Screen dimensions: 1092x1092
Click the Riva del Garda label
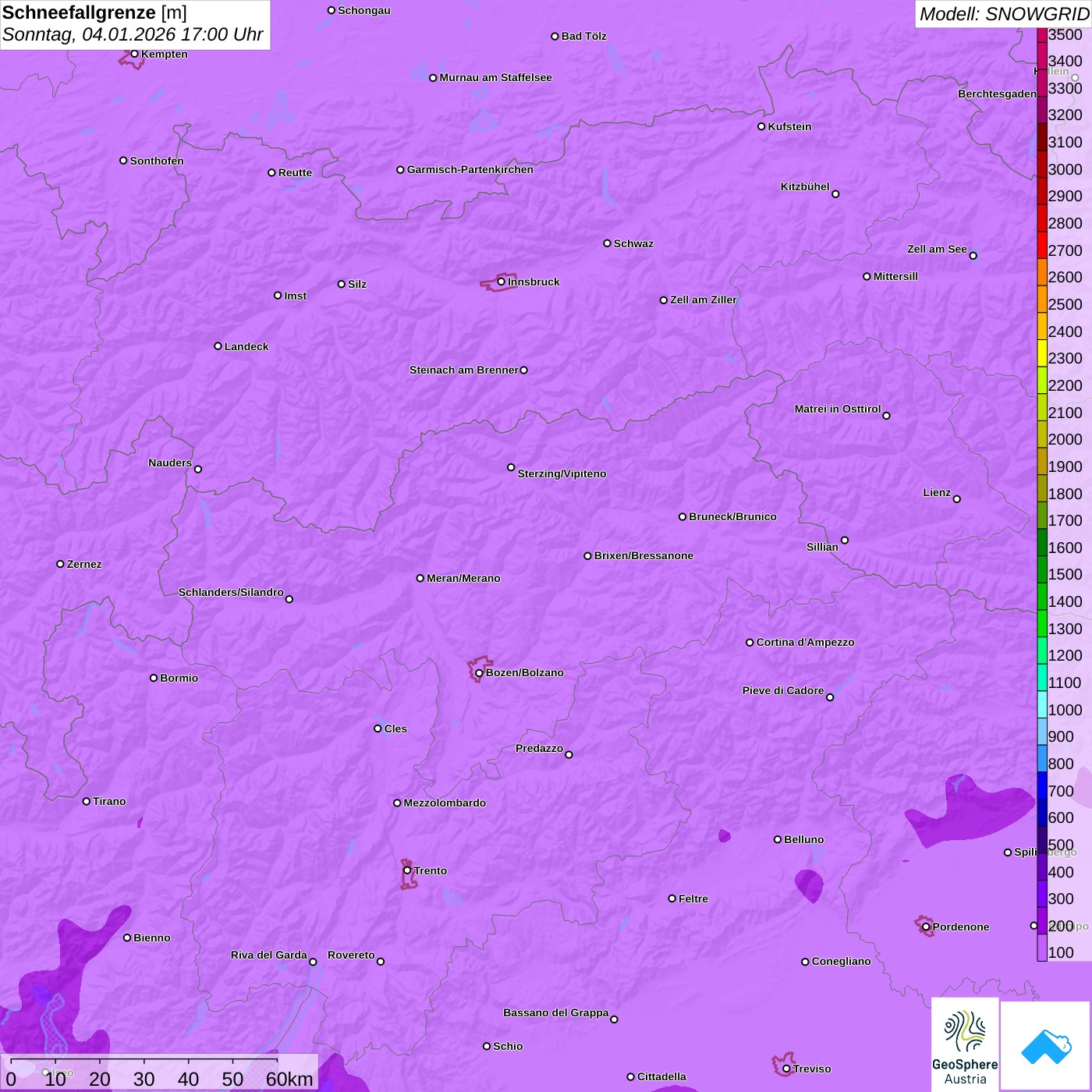point(268,955)
